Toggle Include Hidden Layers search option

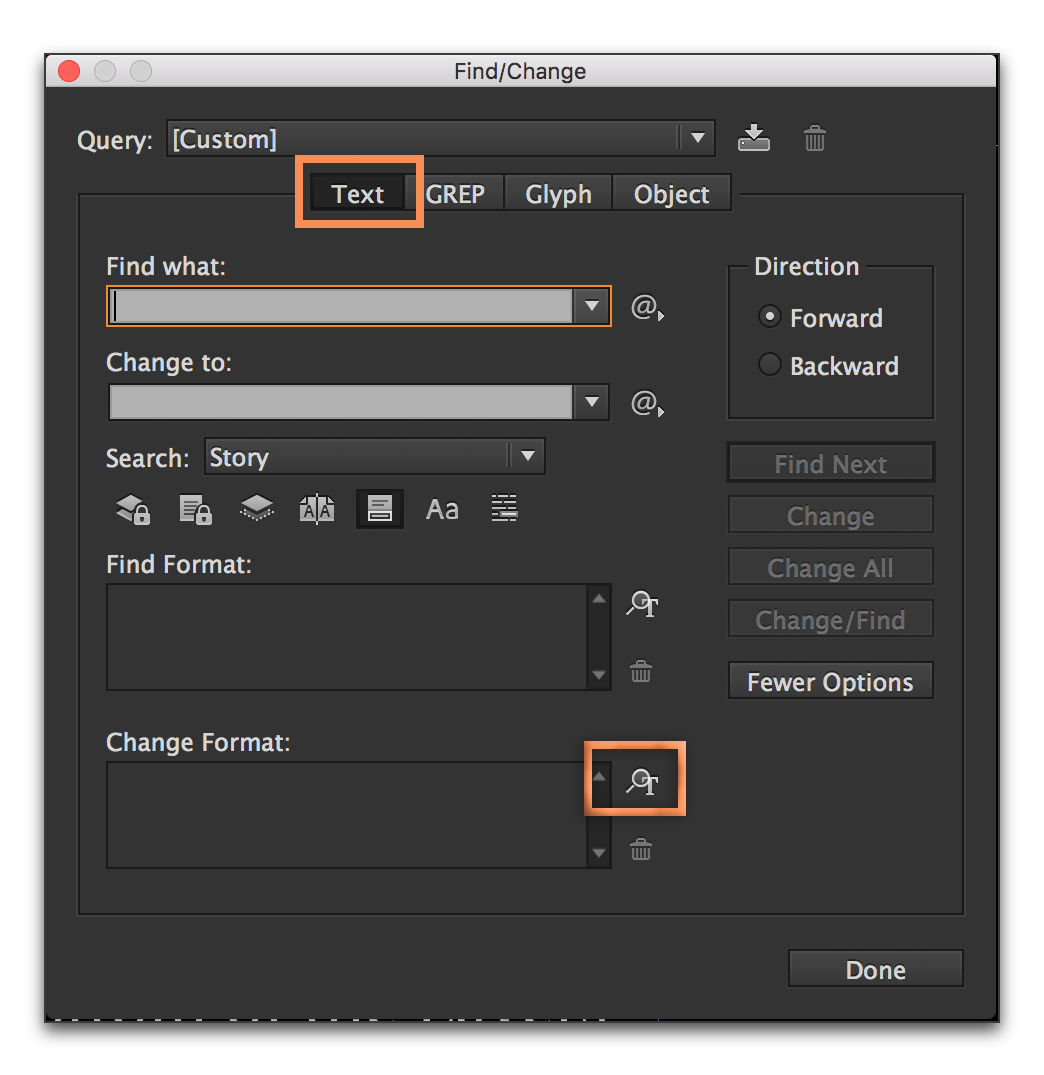tap(256, 508)
